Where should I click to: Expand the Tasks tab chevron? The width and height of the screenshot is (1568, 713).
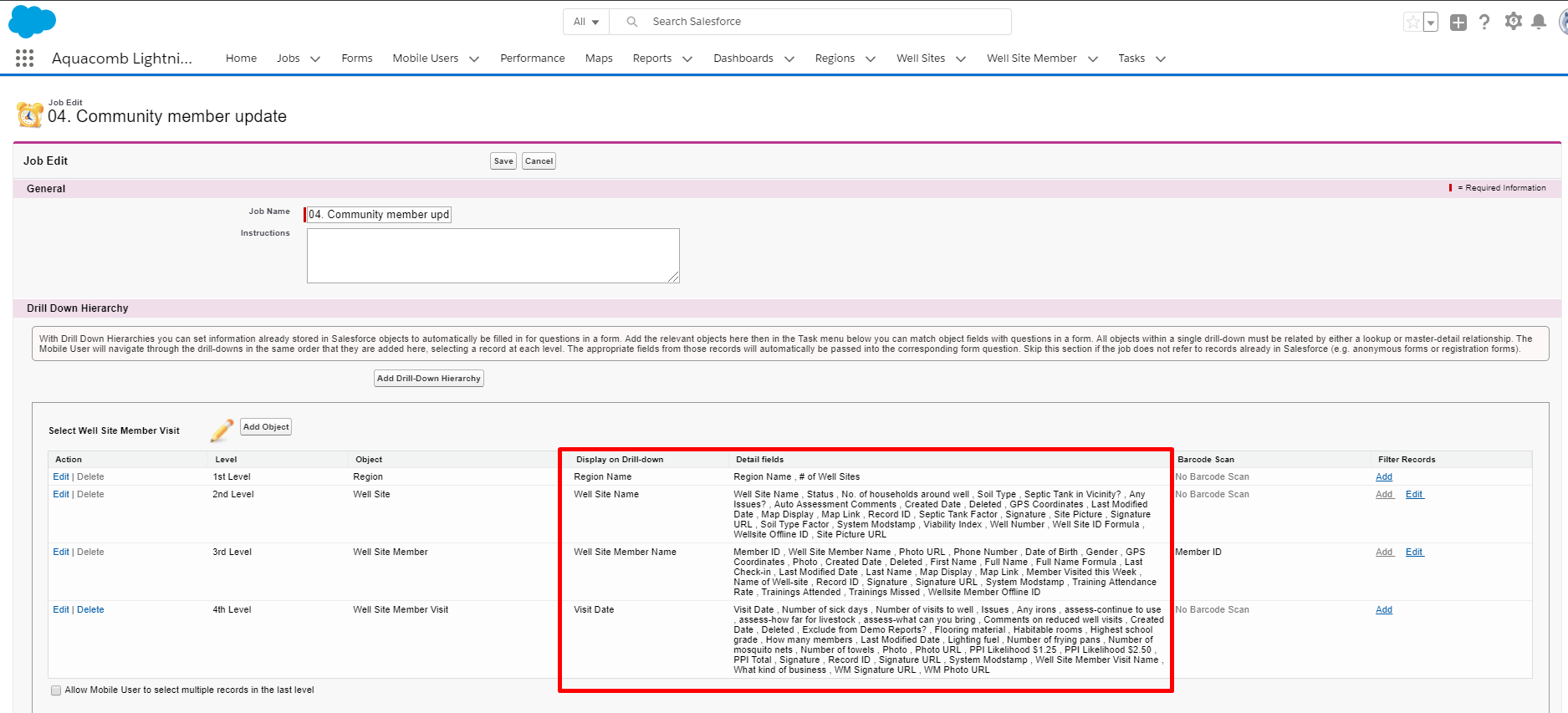(x=1161, y=59)
